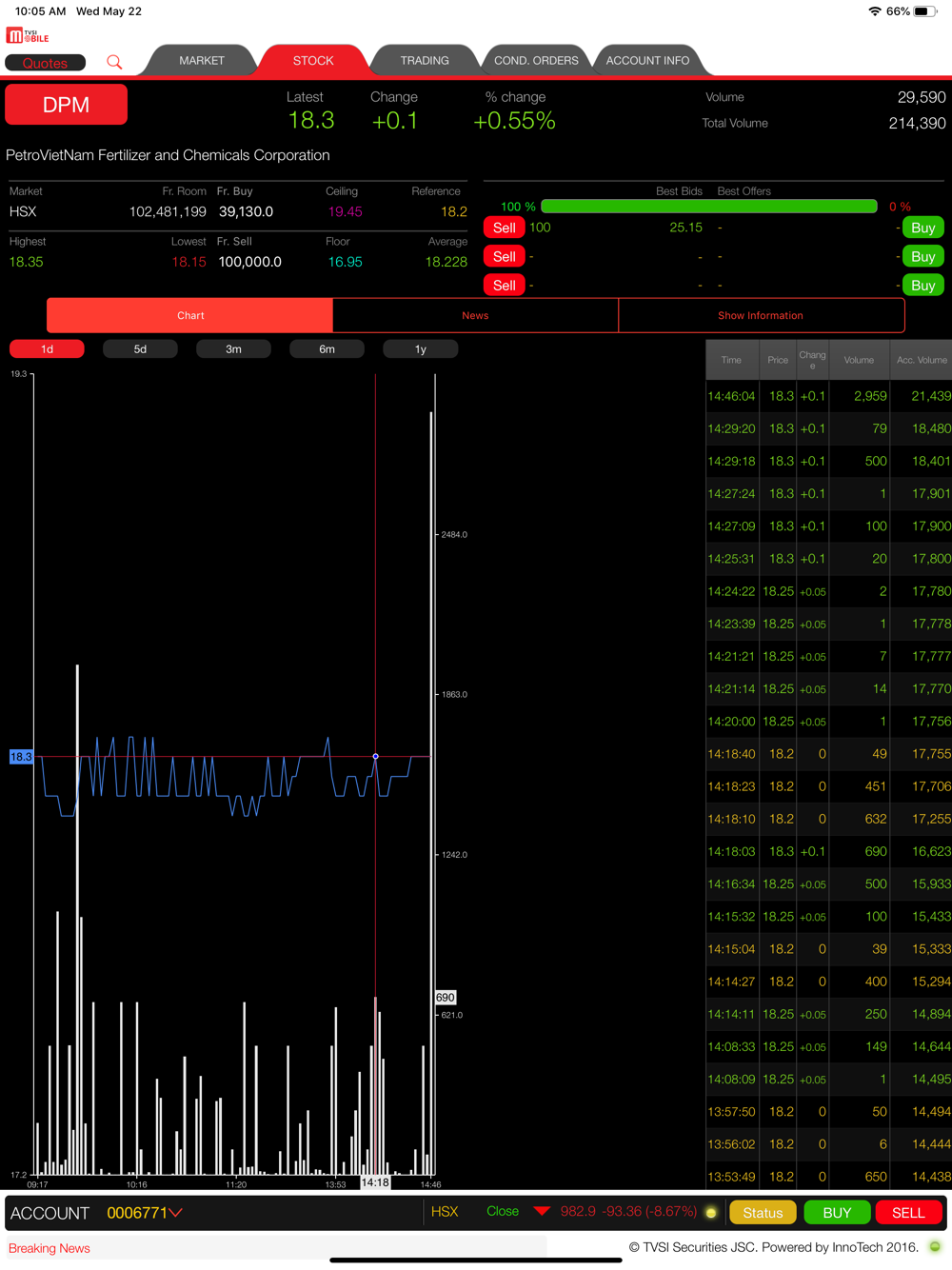Image resolution: width=952 pixels, height=1270 pixels.
Task: Tap the Price column header
Action: pyautogui.click(x=778, y=360)
